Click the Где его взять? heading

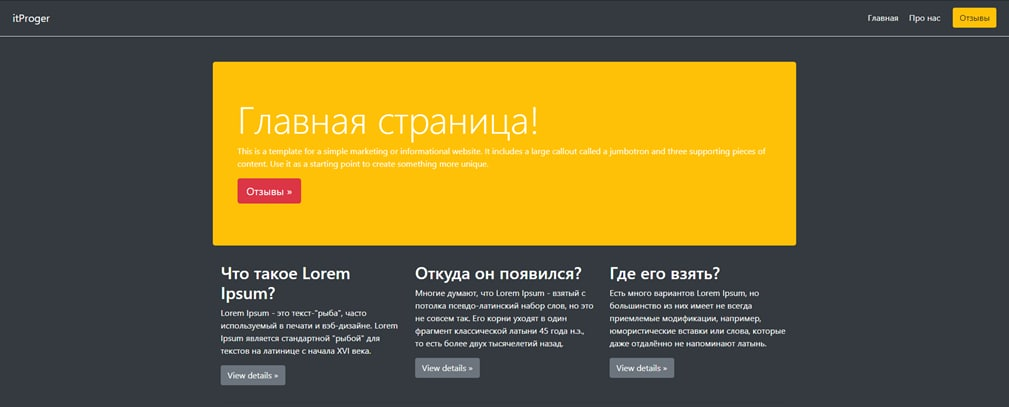665,274
